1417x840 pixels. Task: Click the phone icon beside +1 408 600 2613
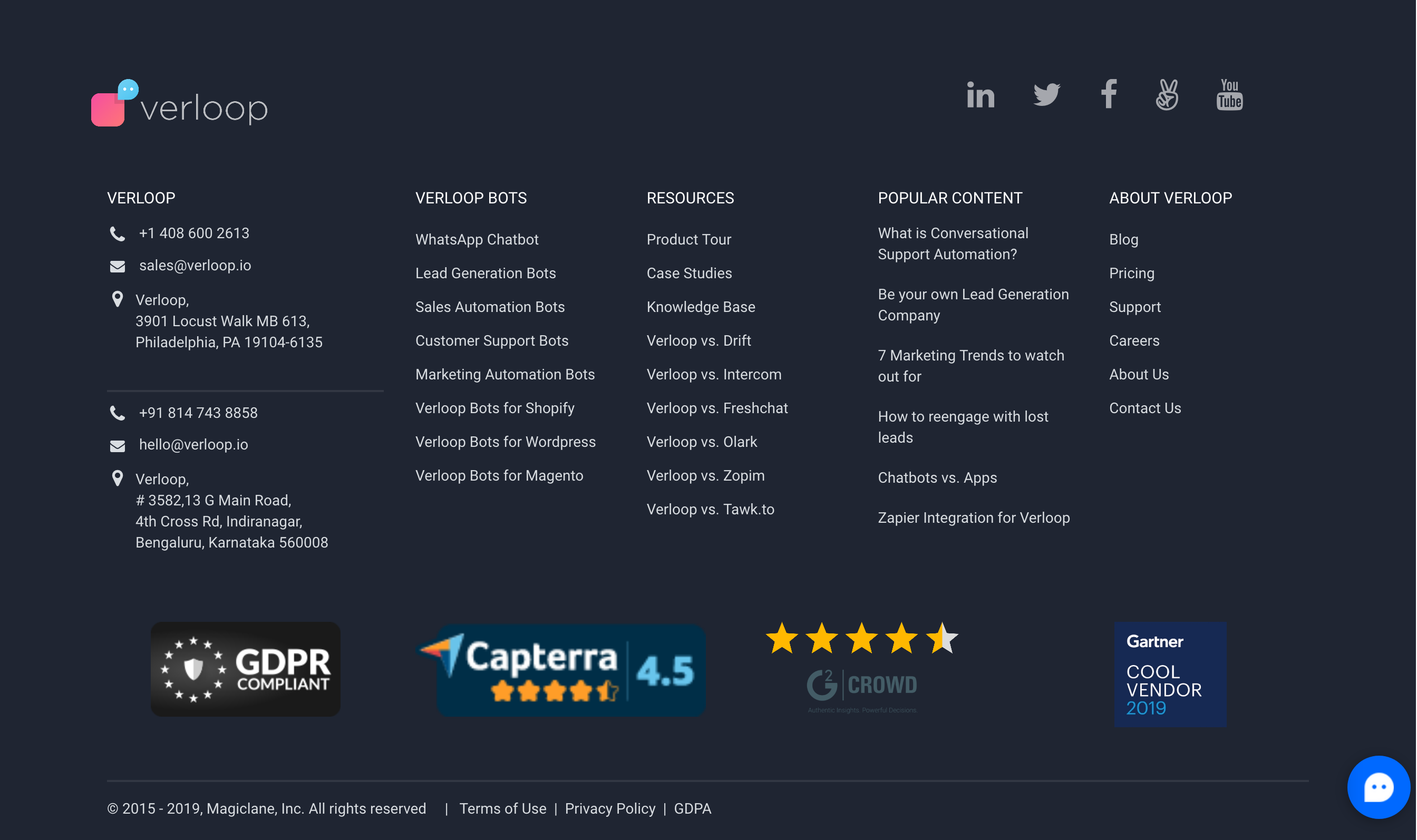117,234
